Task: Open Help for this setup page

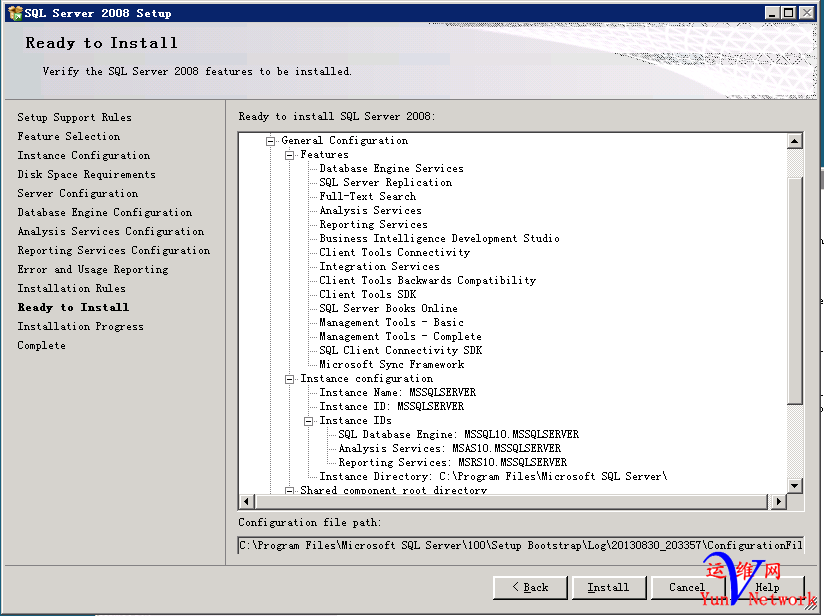Action: [767, 588]
